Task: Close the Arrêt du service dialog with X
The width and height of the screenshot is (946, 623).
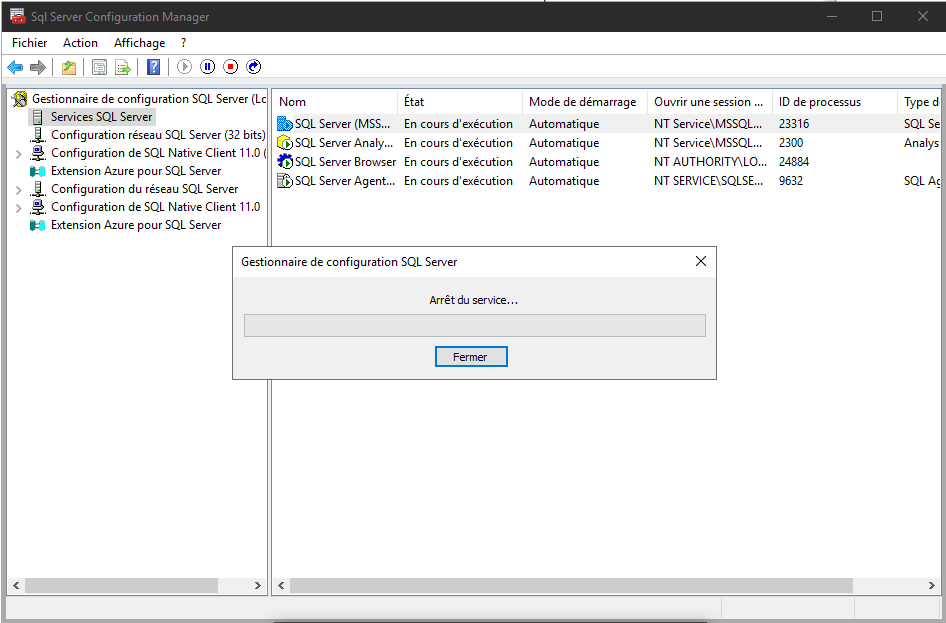Action: coord(700,261)
